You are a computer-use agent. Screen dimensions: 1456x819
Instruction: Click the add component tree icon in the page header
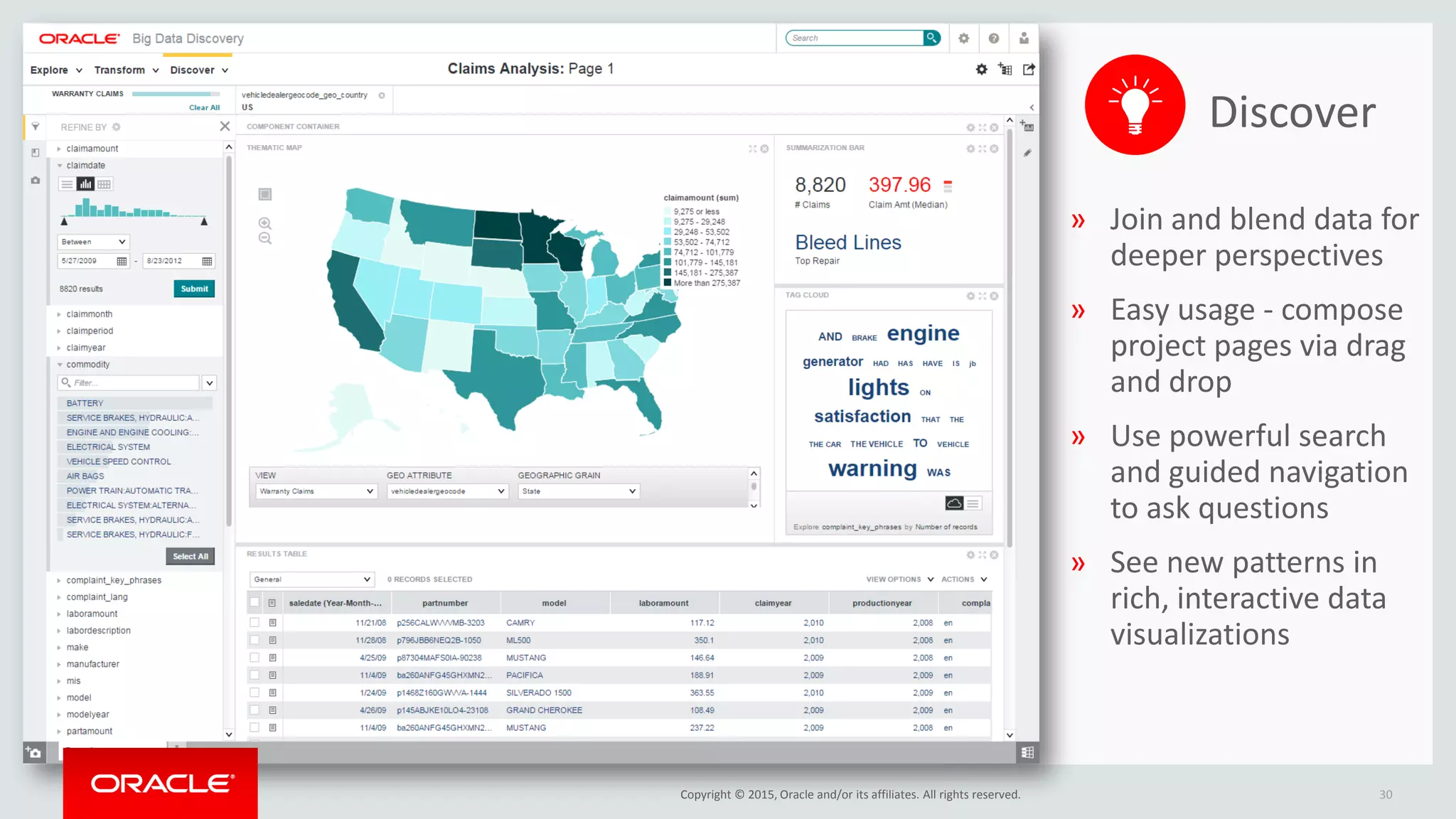[1005, 69]
